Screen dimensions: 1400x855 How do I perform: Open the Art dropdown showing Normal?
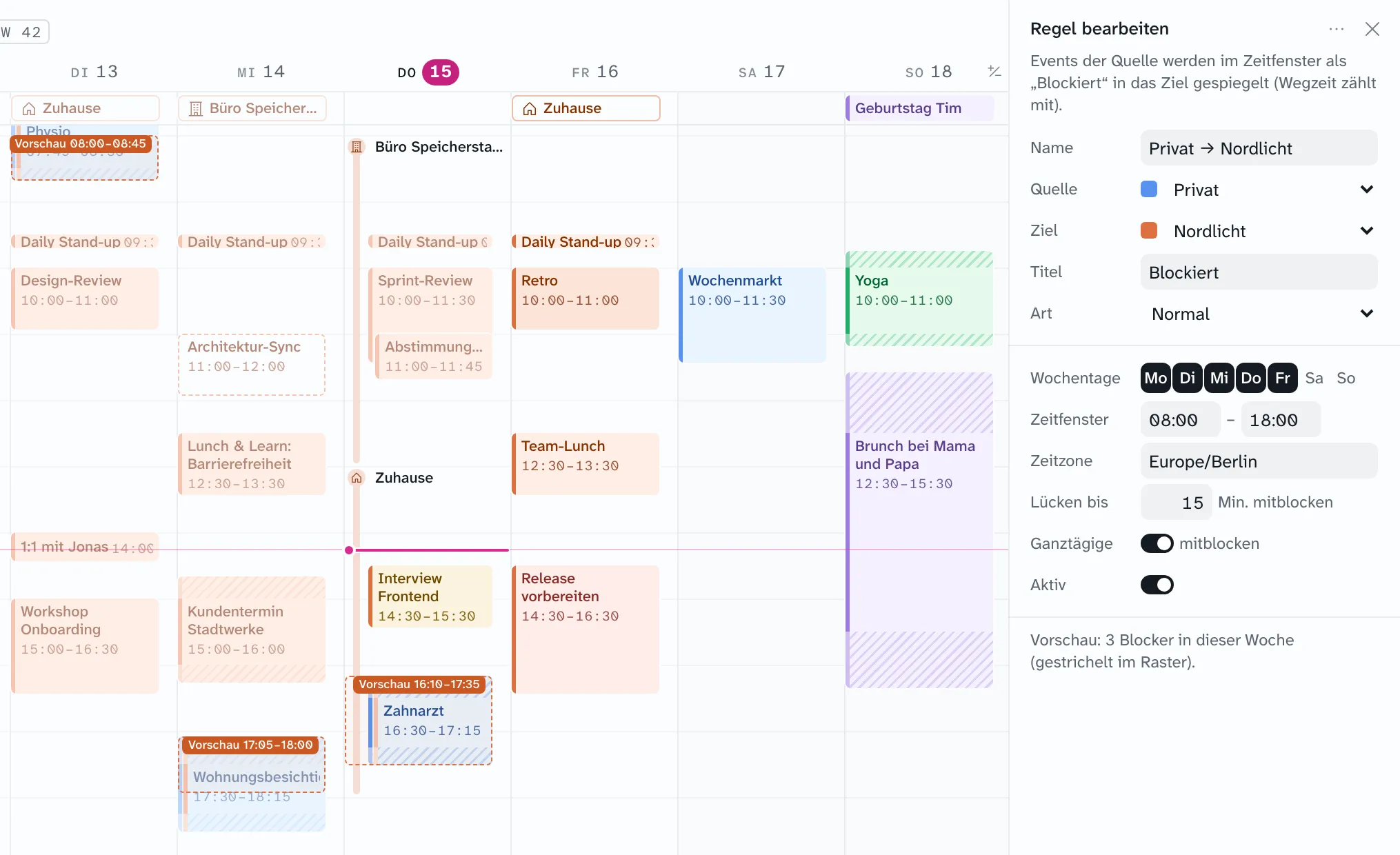[x=1259, y=314]
